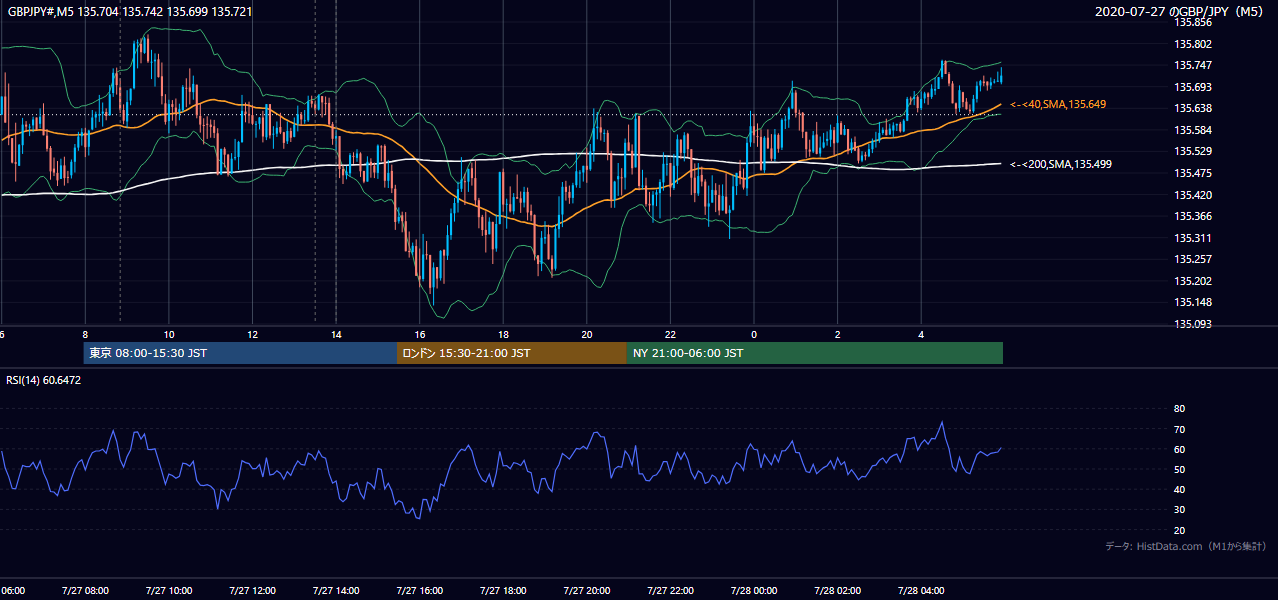Click hour tick 12 under price chart
The image size is (1278, 600).
253,335
